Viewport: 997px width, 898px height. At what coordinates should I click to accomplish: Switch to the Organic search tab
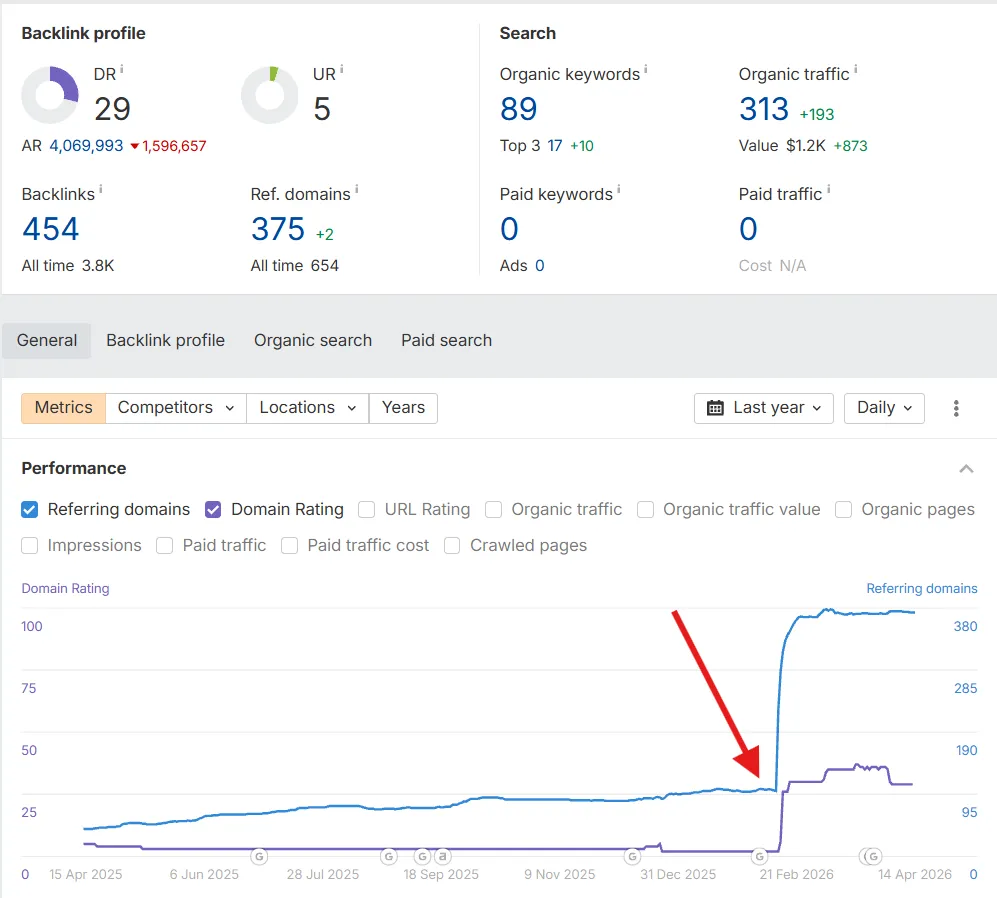tap(313, 341)
